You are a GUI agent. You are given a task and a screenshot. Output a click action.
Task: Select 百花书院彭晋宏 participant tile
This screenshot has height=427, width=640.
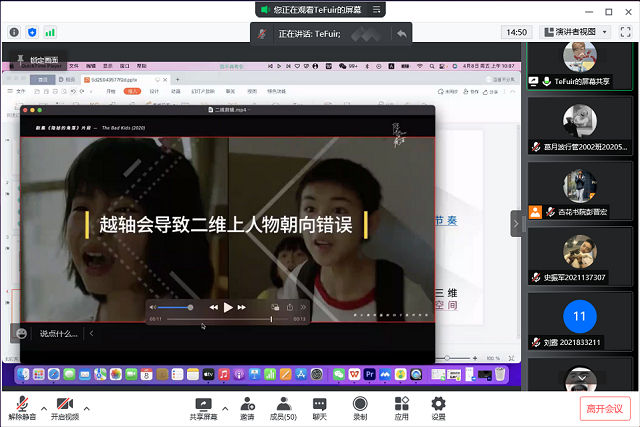tap(580, 191)
